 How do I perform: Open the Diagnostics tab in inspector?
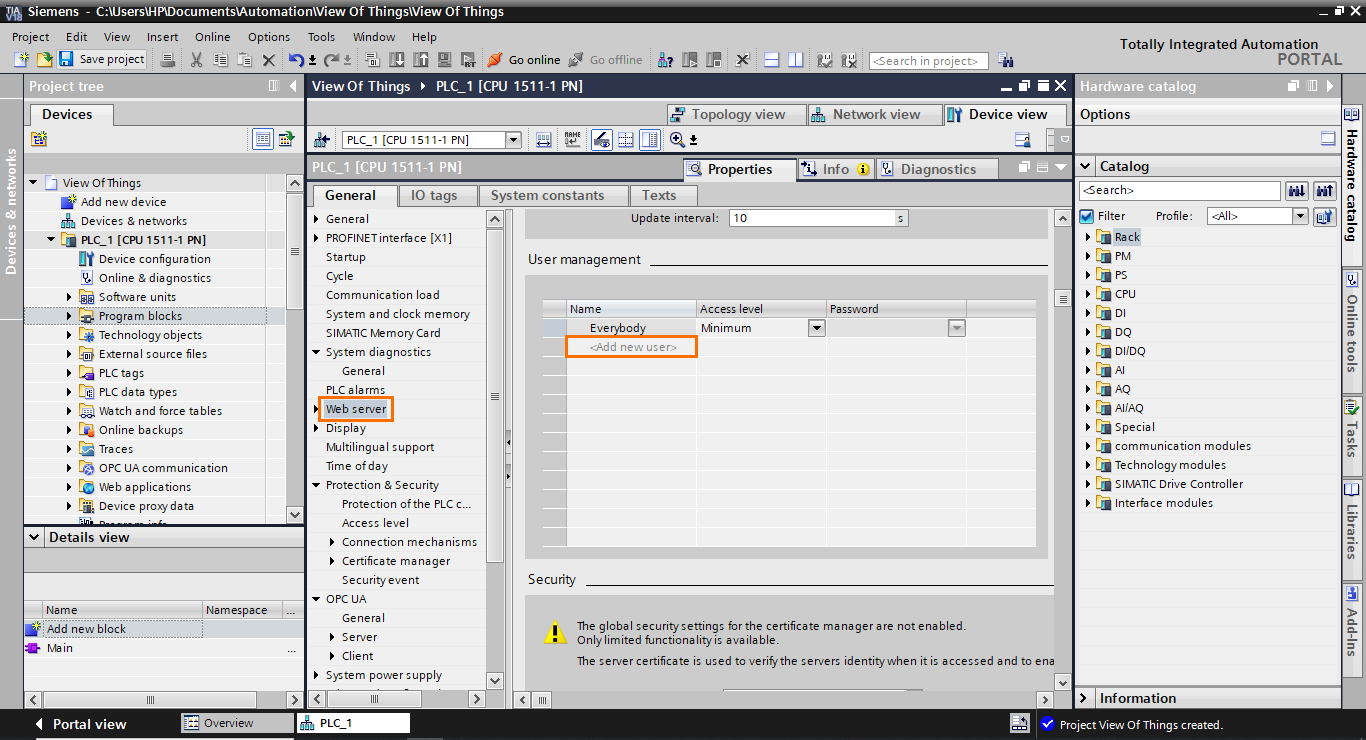pos(937,169)
